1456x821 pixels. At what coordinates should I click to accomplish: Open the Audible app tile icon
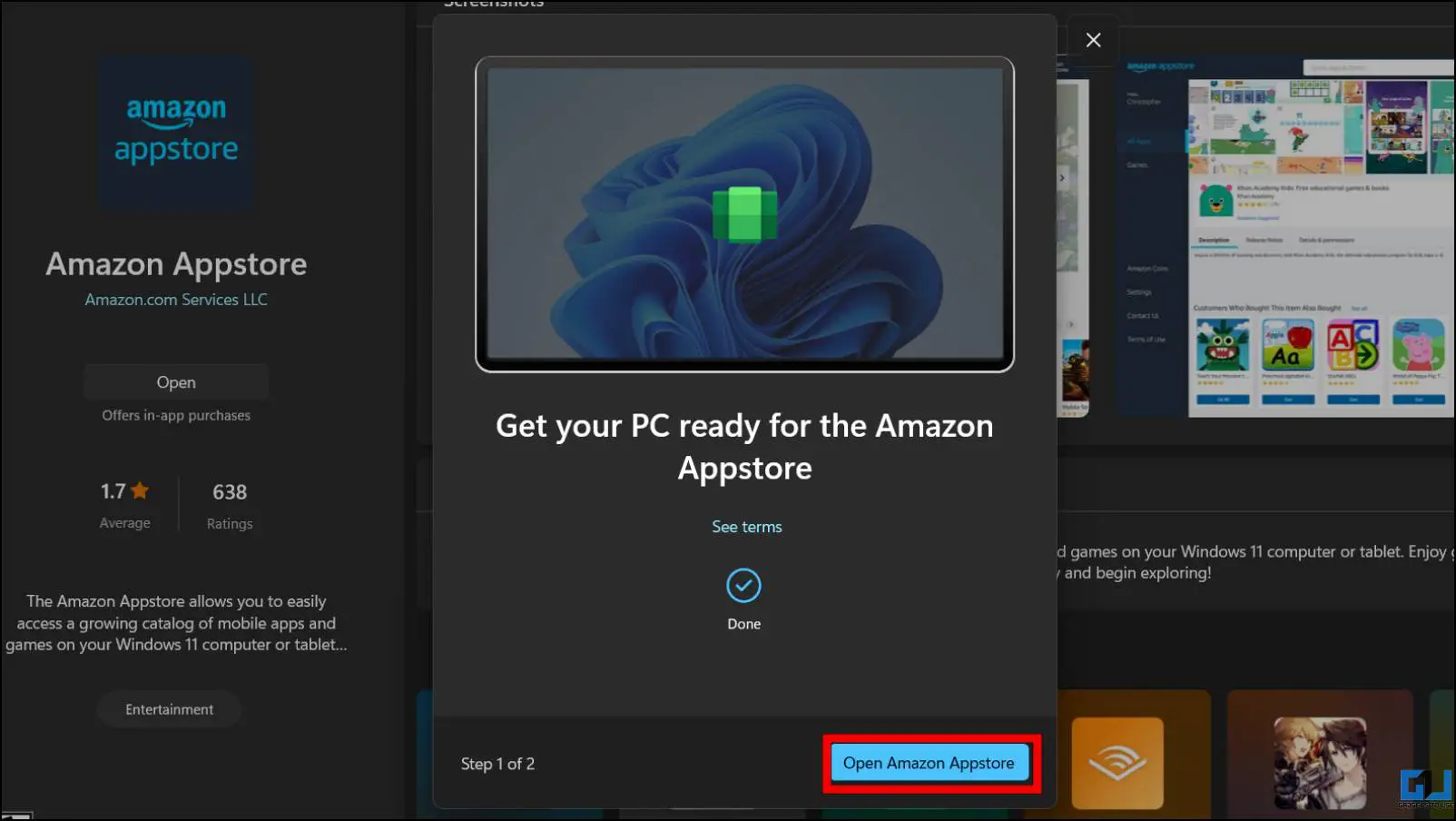click(1117, 763)
